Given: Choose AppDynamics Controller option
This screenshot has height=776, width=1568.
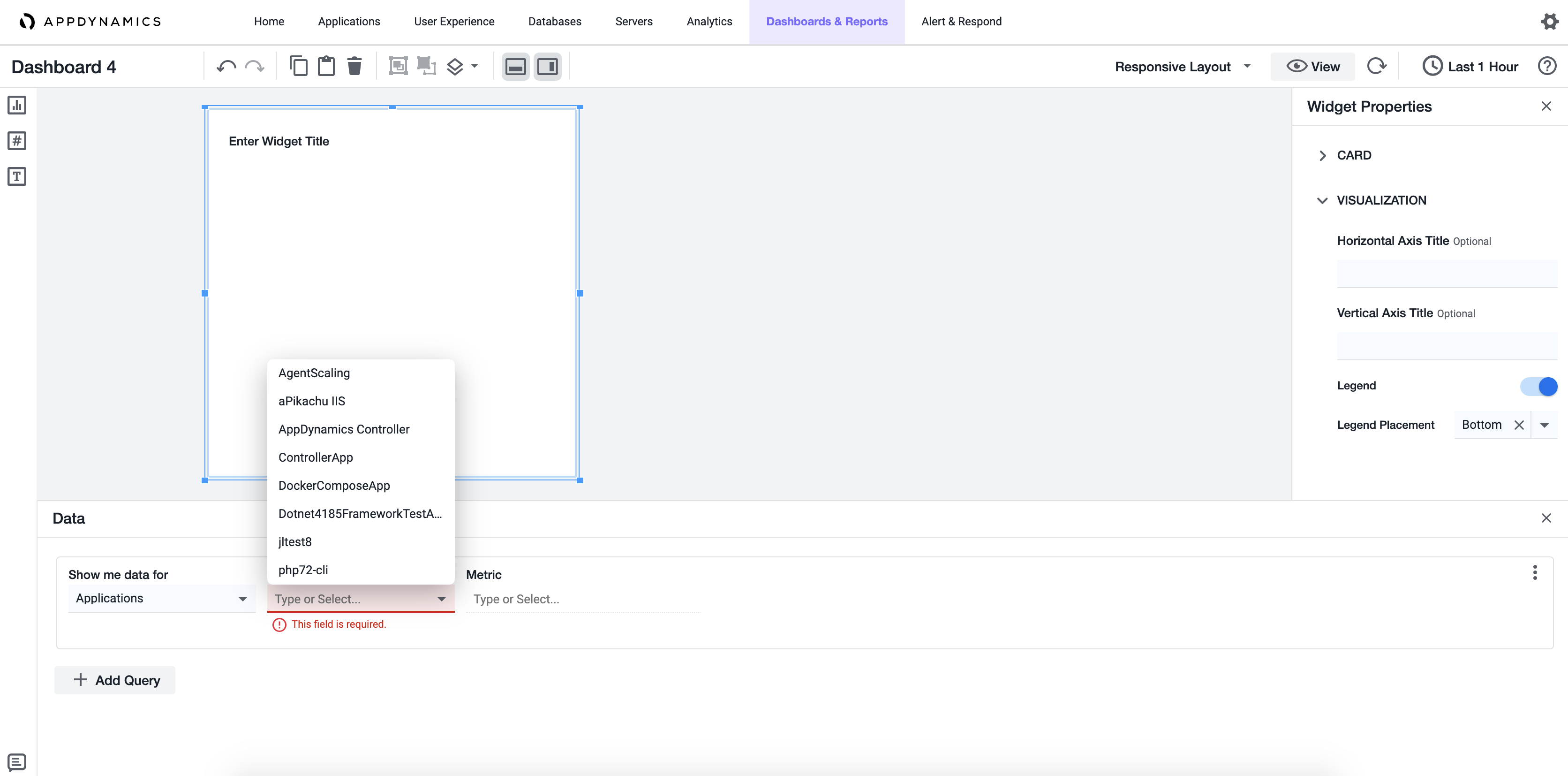Looking at the screenshot, I should click(x=360, y=429).
